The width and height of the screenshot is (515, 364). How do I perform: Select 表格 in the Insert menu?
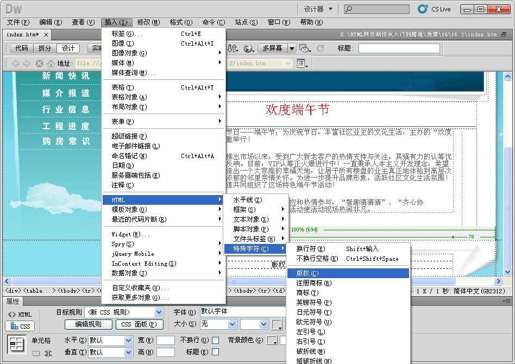(163, 87)
